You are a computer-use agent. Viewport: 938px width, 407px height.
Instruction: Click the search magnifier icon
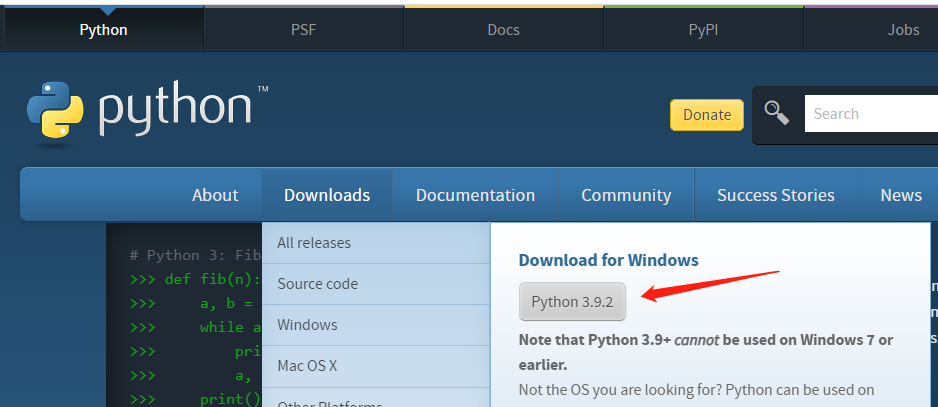click(776, 113)
